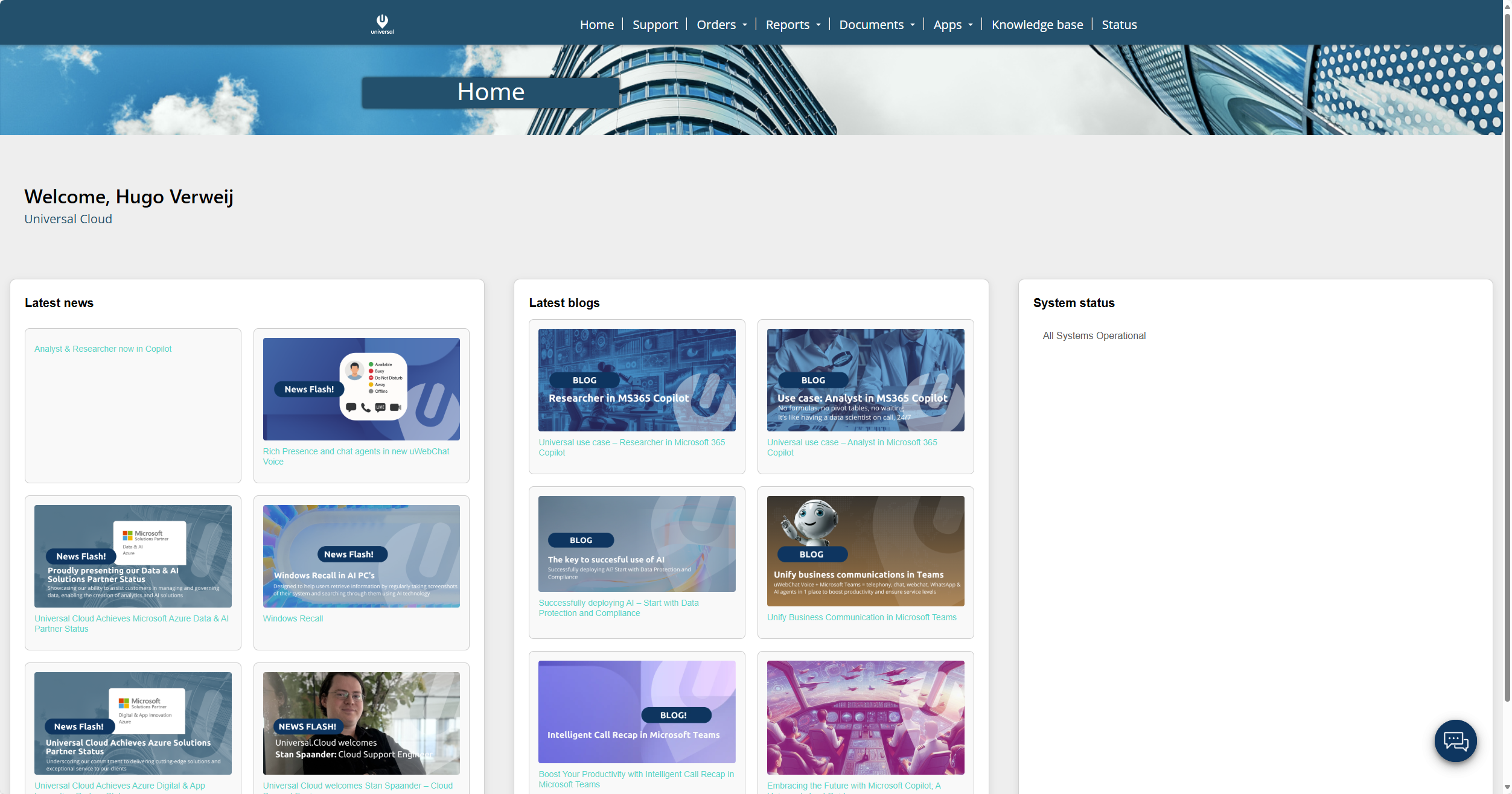Open the Rich Presence uWebChat Voice thumbnail
Viewport: 1512px width, 794px height.
361,389
